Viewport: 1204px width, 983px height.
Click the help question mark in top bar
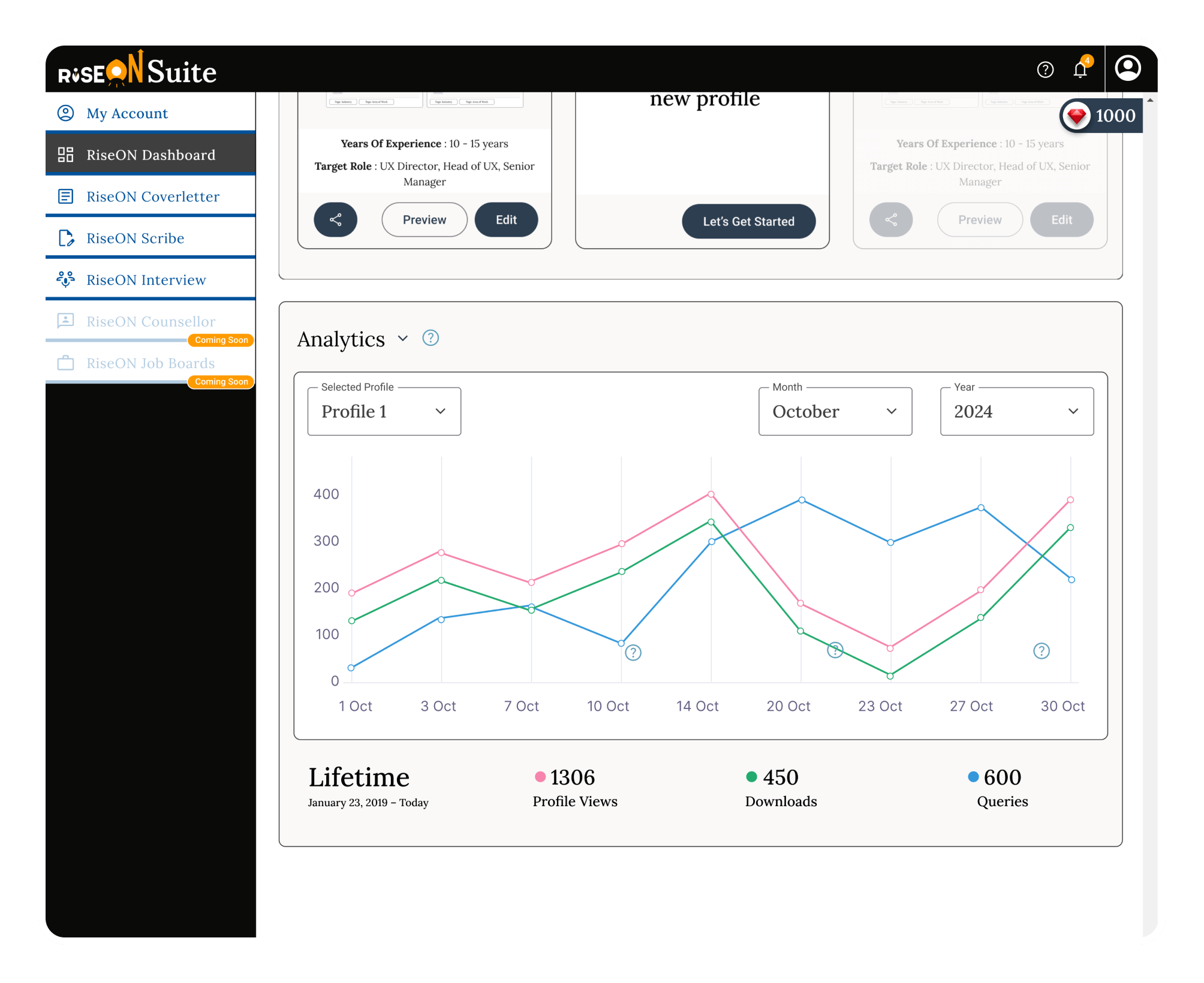(1045, 70)
